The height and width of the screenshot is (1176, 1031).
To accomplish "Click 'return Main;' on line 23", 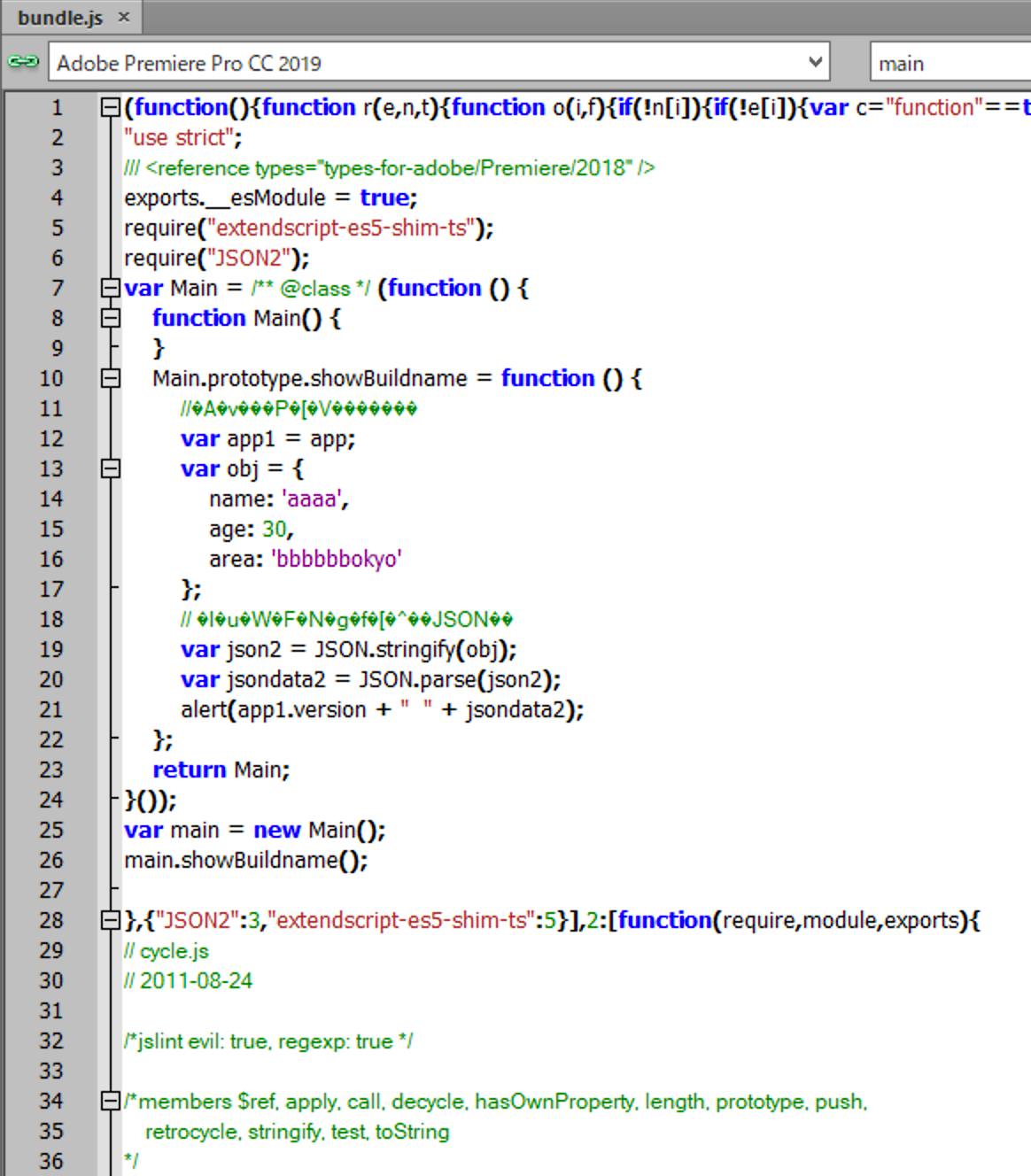I will (221, 770).
